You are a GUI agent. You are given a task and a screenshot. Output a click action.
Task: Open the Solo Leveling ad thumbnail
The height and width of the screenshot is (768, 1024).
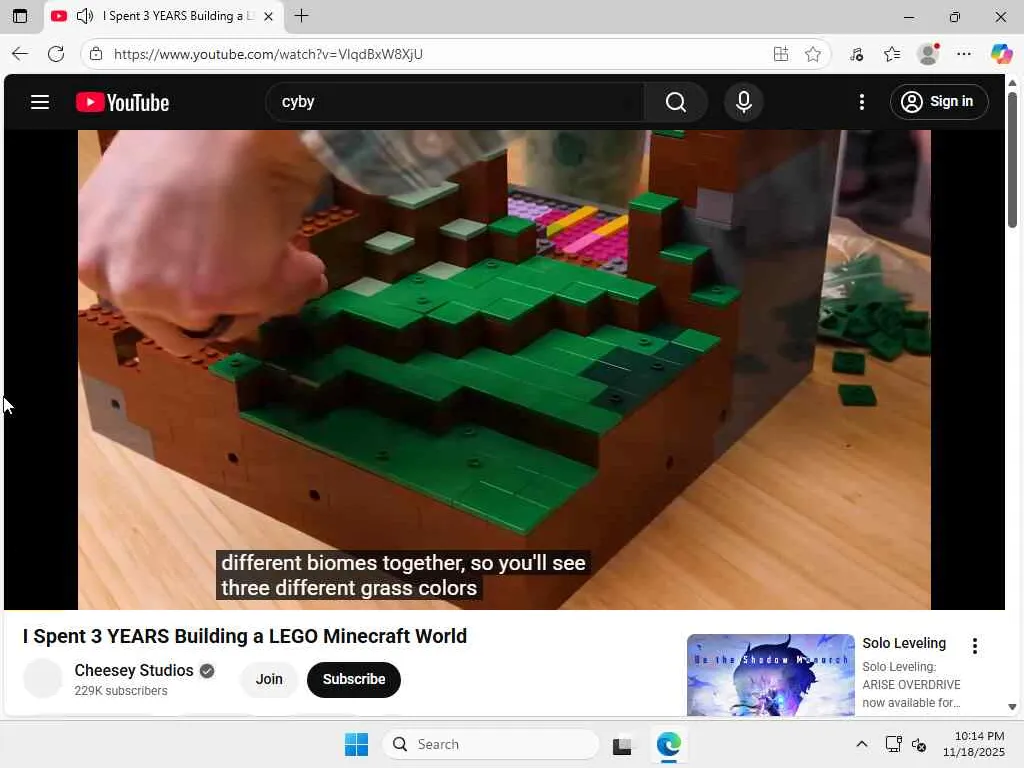point(771,675)
